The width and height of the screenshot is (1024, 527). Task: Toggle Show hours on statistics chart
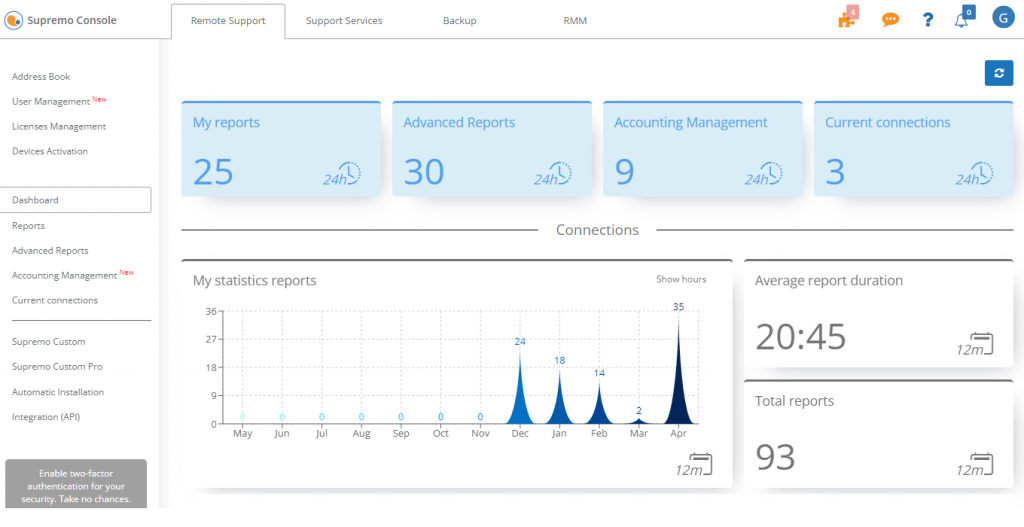click(x=681, y=279)
